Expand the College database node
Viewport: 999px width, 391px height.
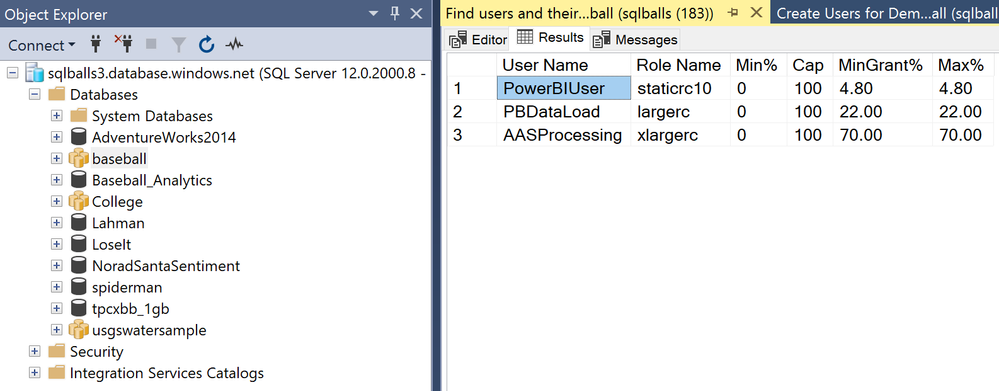point(56,202)
